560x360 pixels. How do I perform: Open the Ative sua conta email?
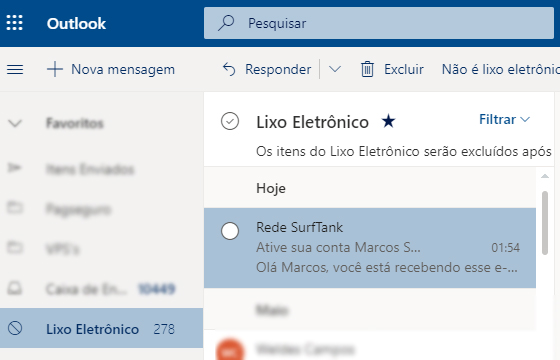point(370,248)
